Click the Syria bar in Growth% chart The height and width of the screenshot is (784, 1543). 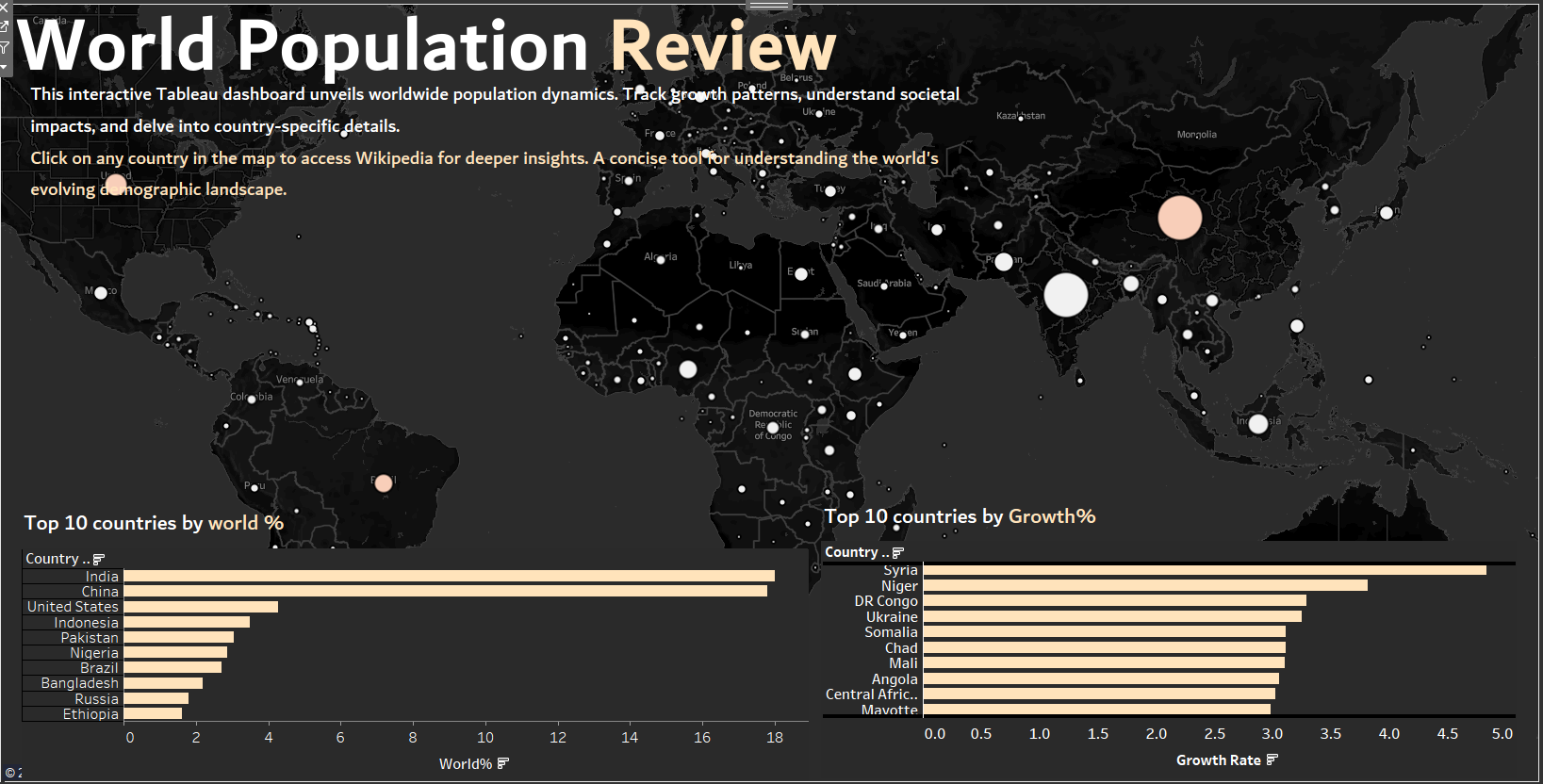coord(1204,570)
